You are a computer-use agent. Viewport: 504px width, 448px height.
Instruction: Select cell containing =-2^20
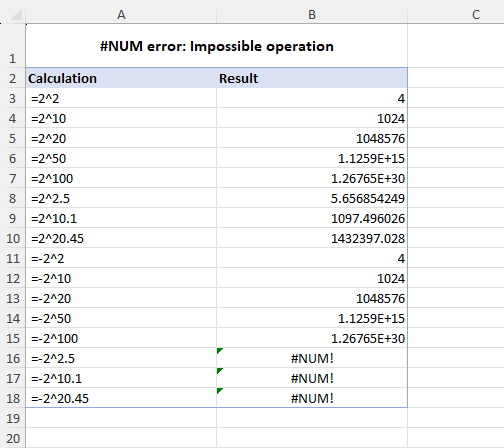click(121, 298)
